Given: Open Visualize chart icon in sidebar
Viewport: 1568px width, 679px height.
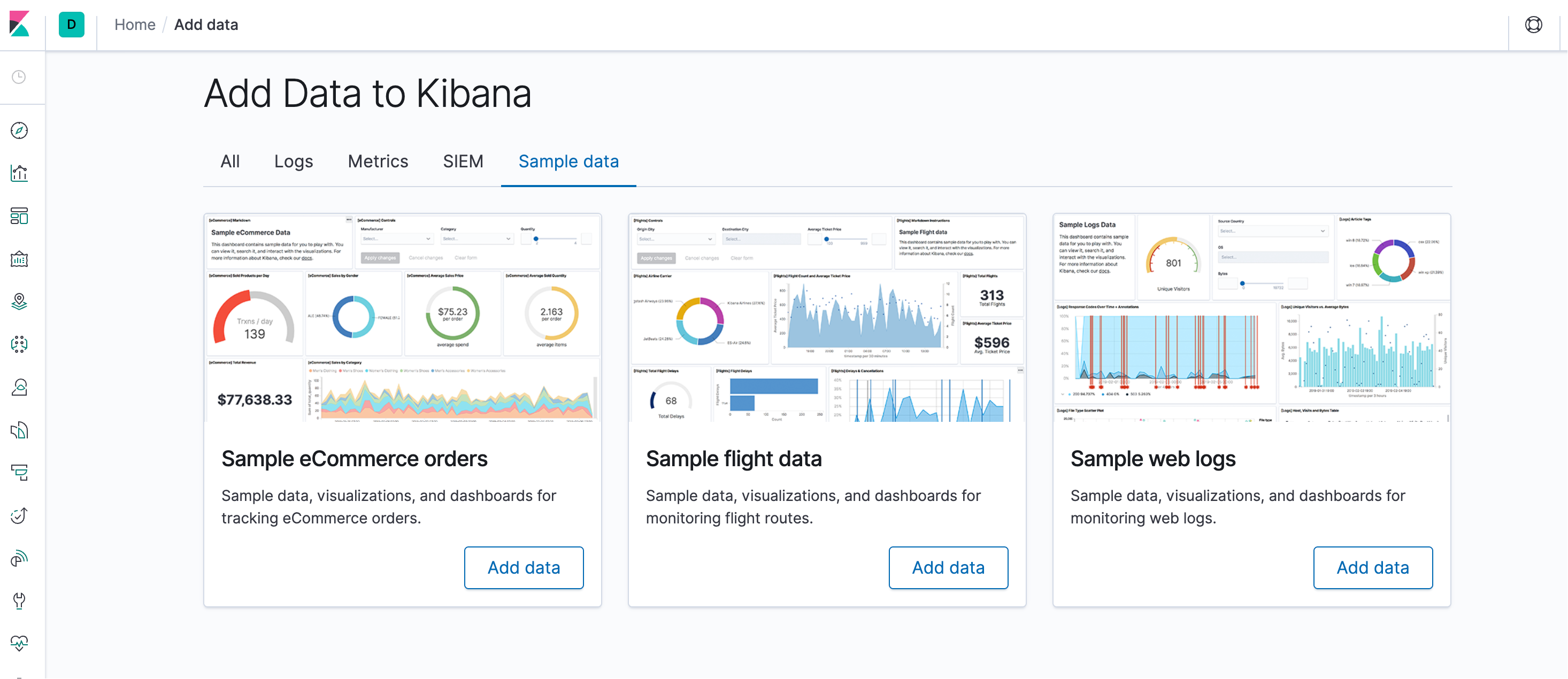Looking at the screenshot, I should [x=19, y=173].
